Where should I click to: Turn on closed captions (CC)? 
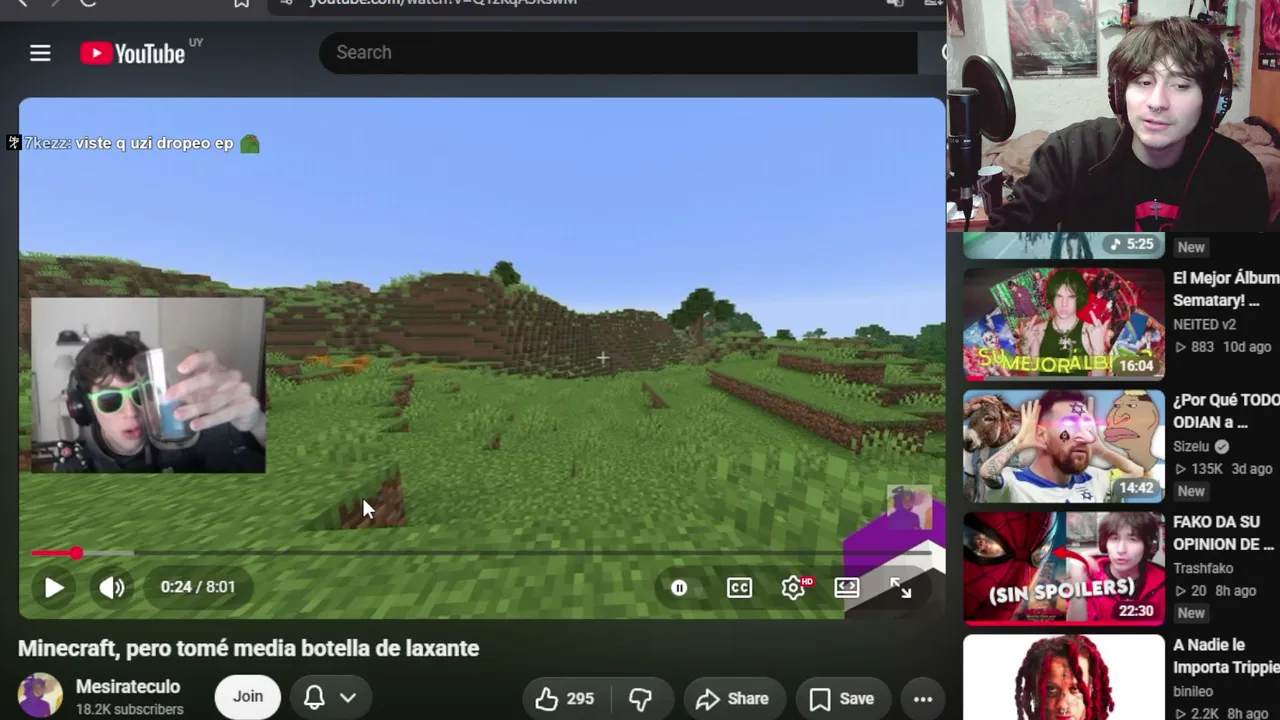coord(739,587)
